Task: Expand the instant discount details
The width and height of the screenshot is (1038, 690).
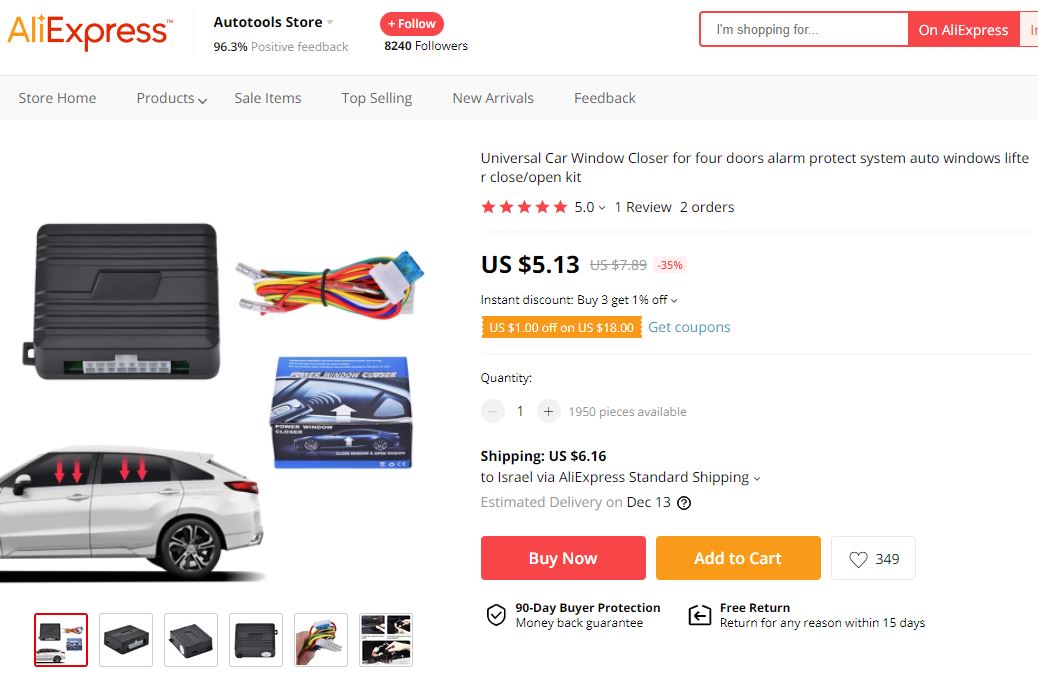Action: click(674, 300)
